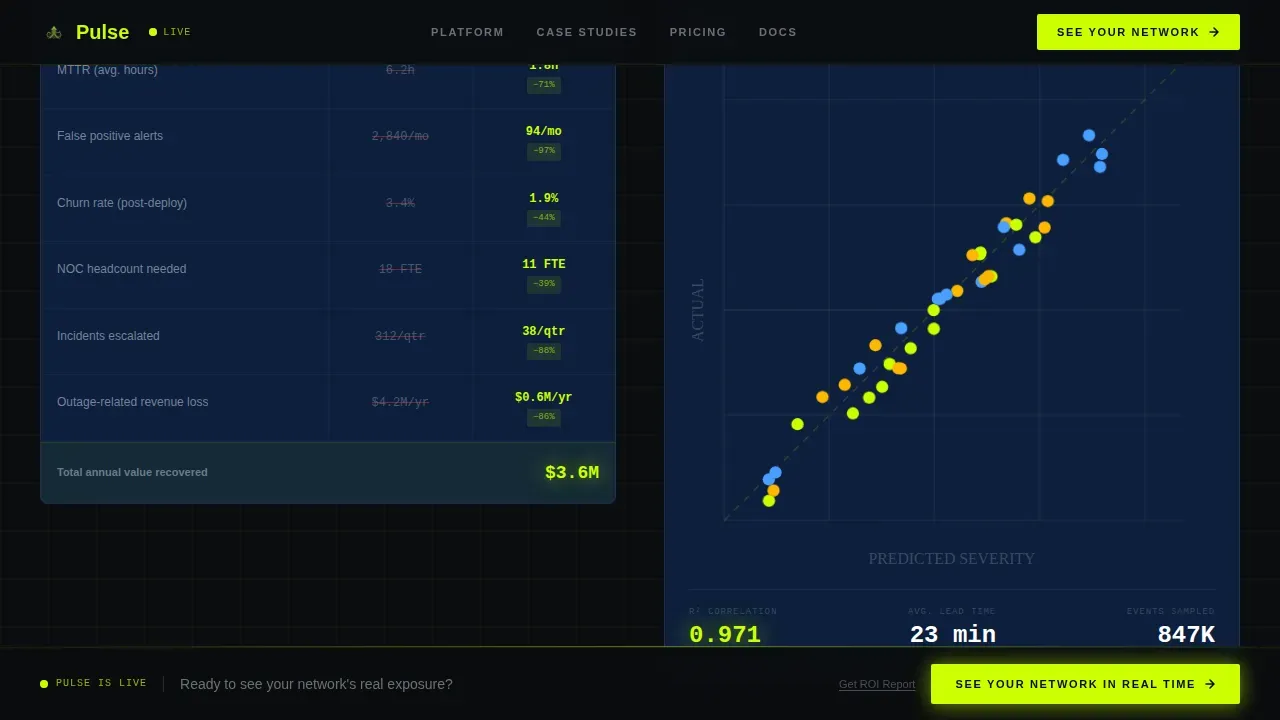Click the Pulse brand name

(102, 32)
